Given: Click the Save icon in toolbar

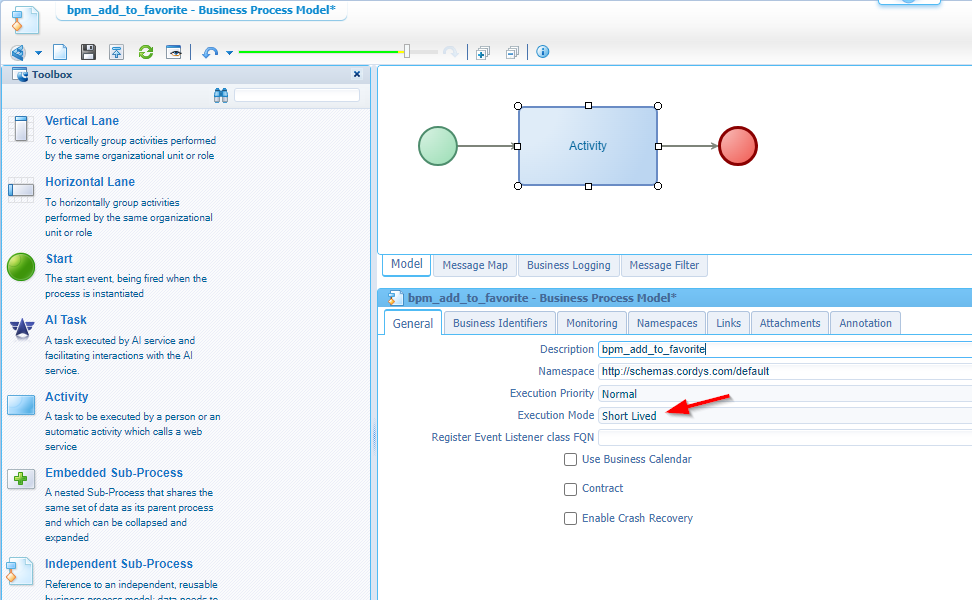Looking at the screenshot, I should point(88,52).
